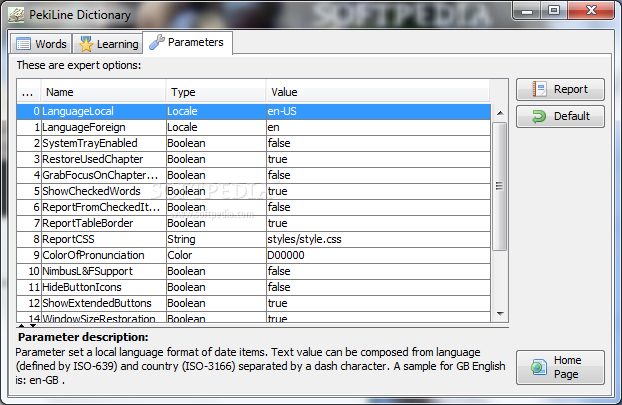Close the PekiLine Dictionary window
The width and height of the screenshot is (622, 405).
(x=591, y=11)
